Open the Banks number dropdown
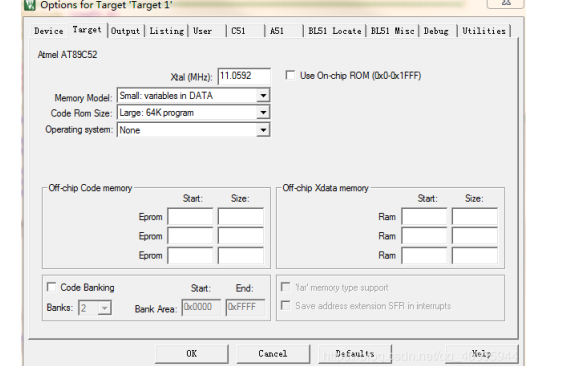The height and width of the screenshot is (366, 587). point(95,308)
